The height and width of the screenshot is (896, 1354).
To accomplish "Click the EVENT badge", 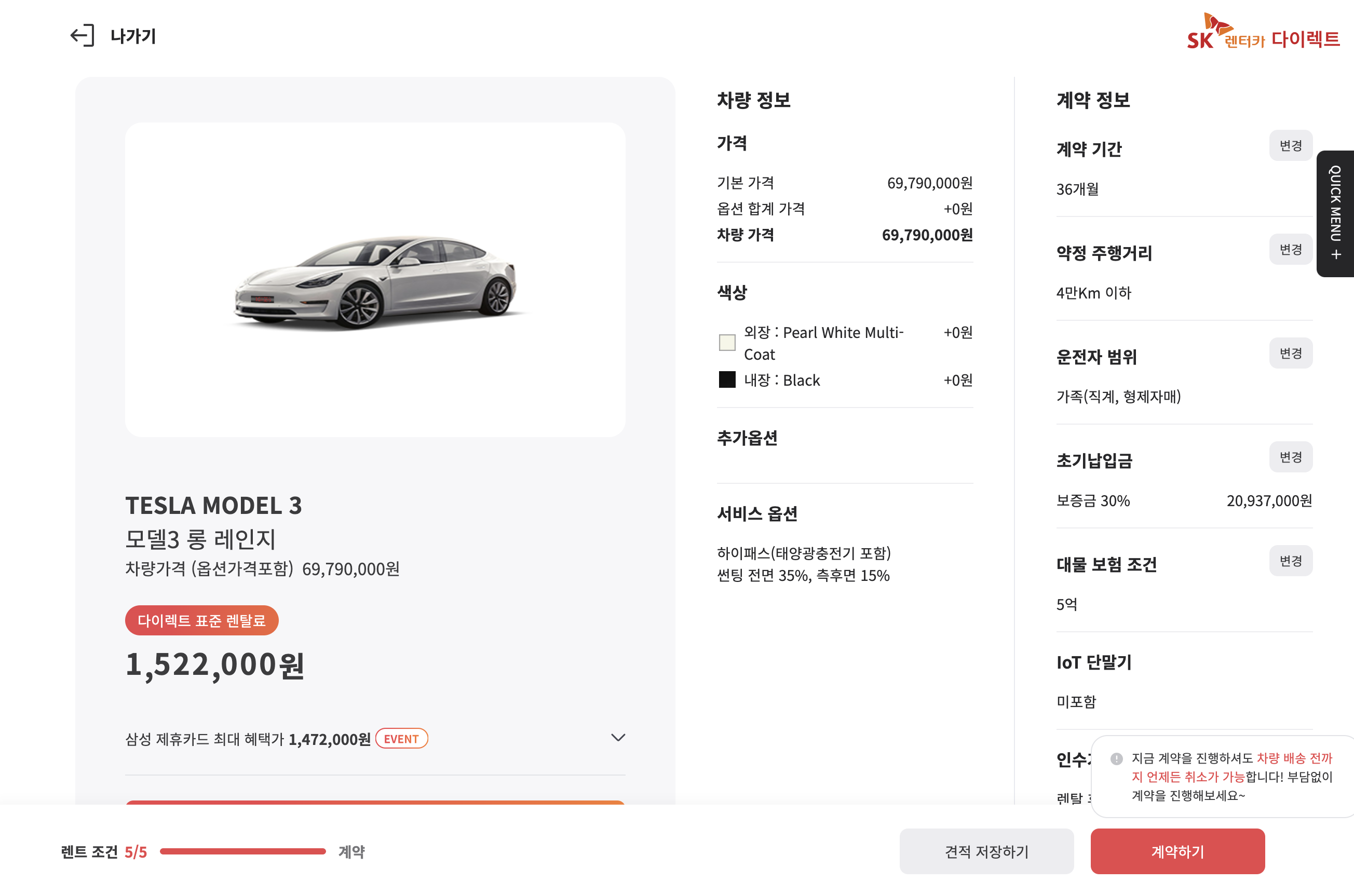I will (x=401, y=738).
